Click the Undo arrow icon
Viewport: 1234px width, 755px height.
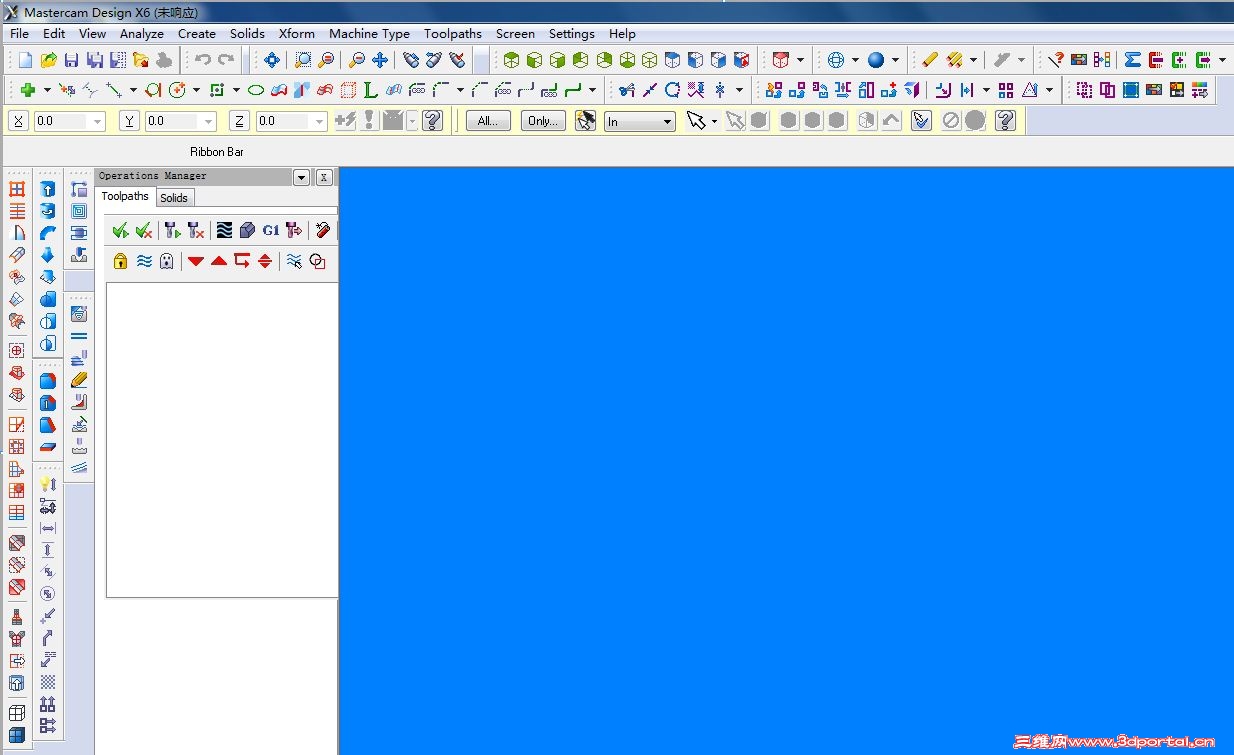pyautogui.click(x=203, y=60)
